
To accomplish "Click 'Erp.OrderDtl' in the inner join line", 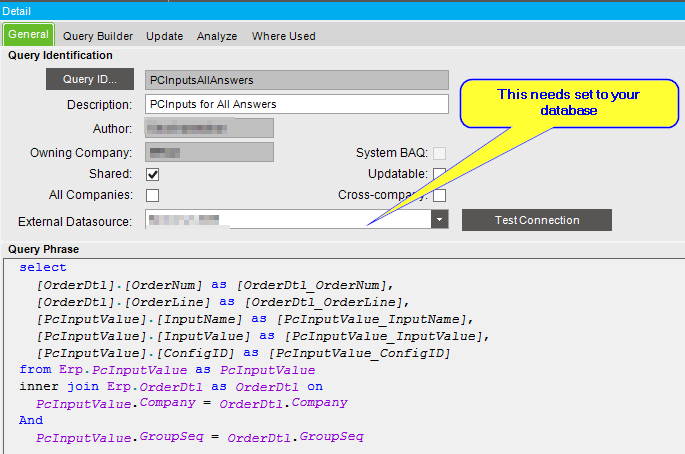I will 155,387.
